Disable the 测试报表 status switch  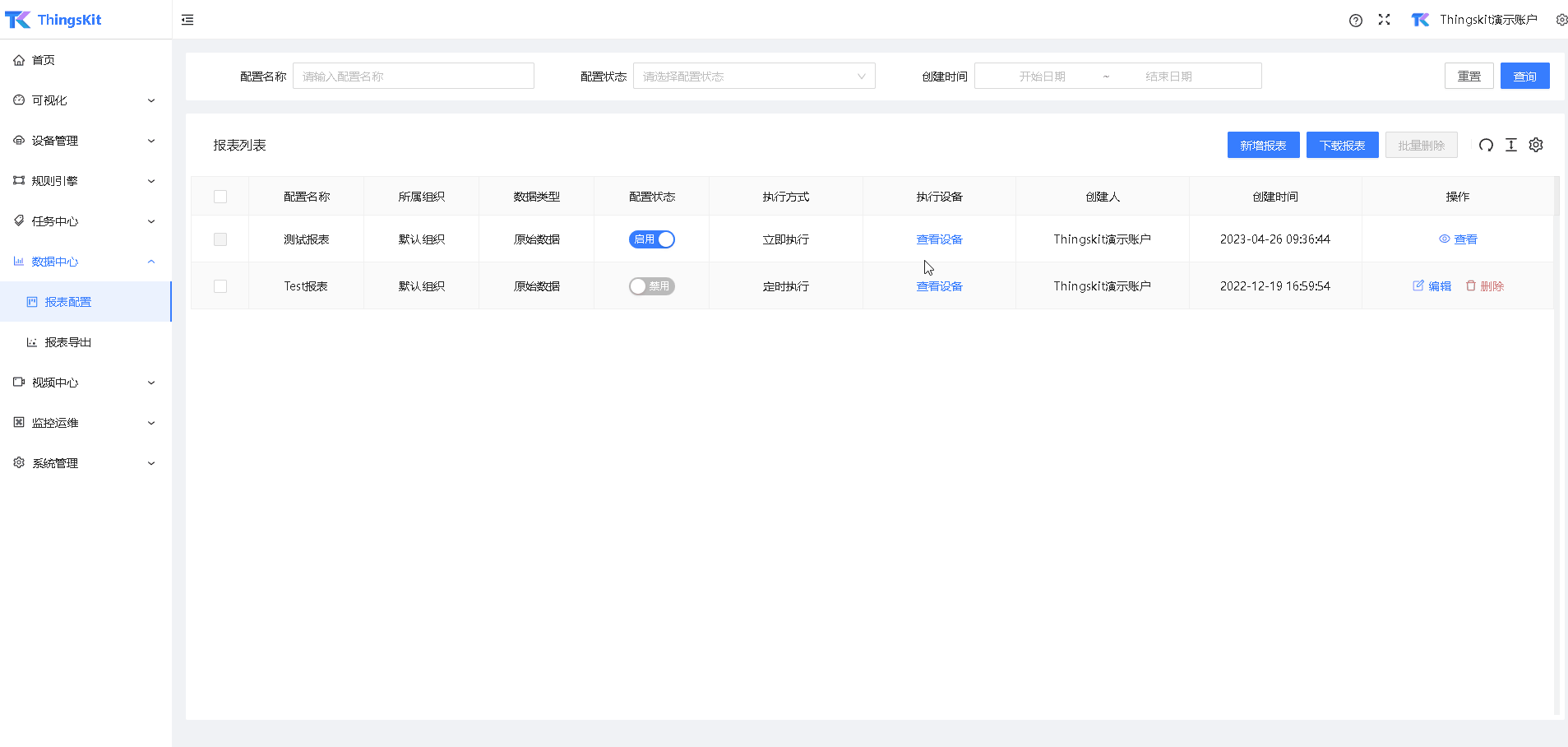(x=651, y=239)
